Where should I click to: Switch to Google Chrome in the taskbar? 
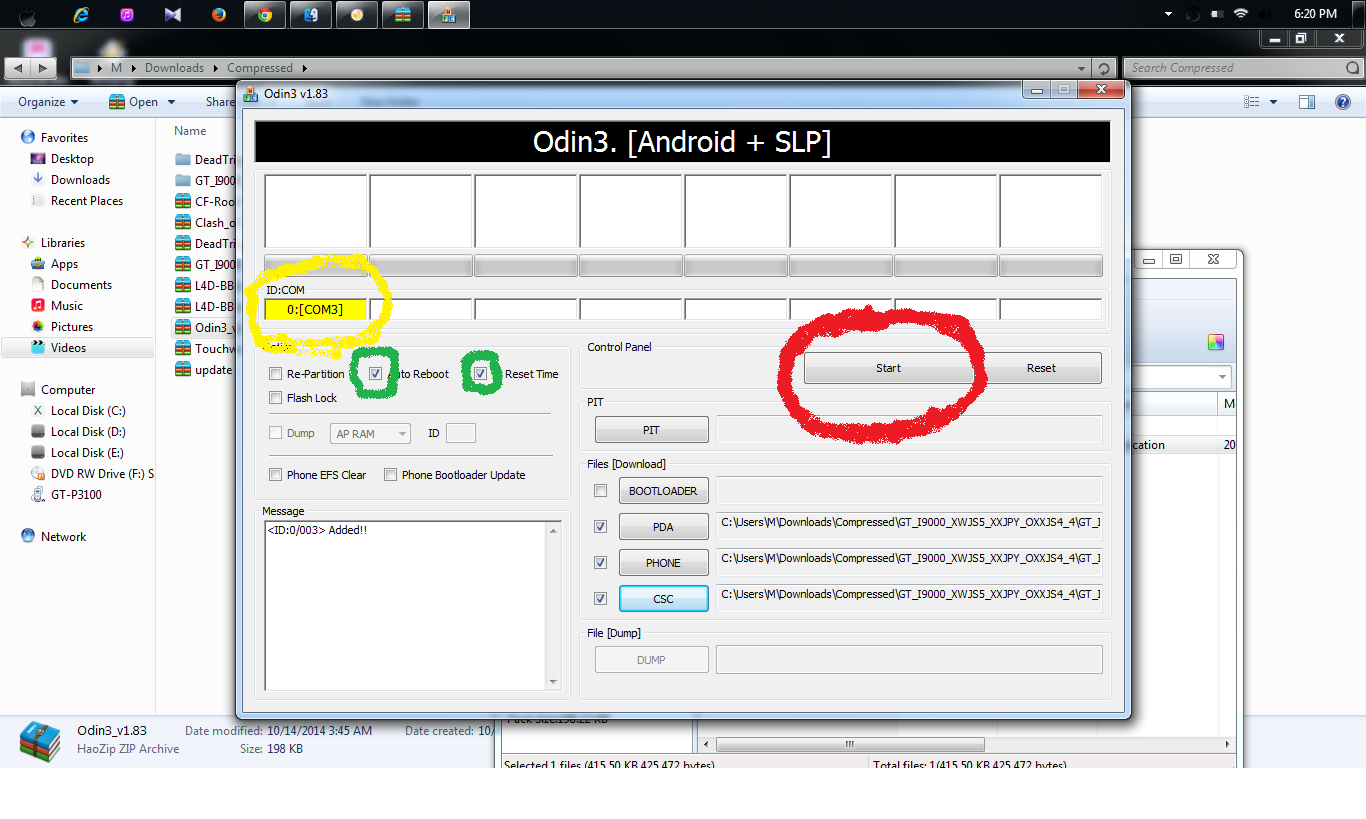265,14
